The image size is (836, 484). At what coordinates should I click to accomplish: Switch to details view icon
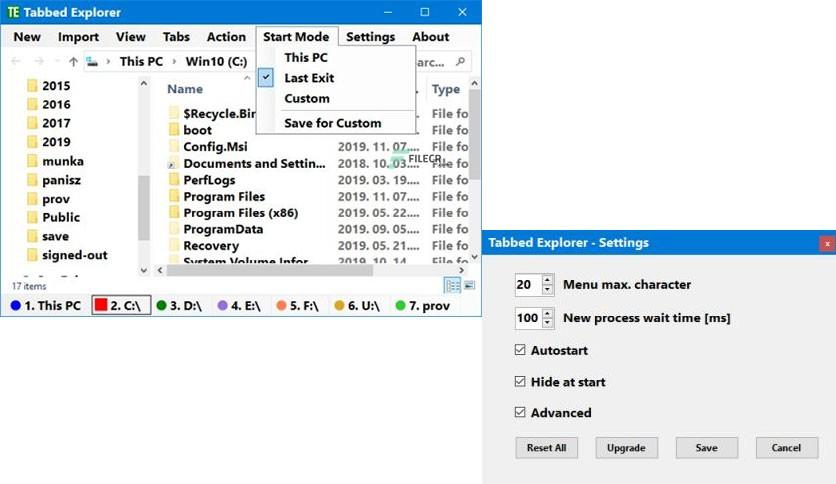[x=452, y=286]
